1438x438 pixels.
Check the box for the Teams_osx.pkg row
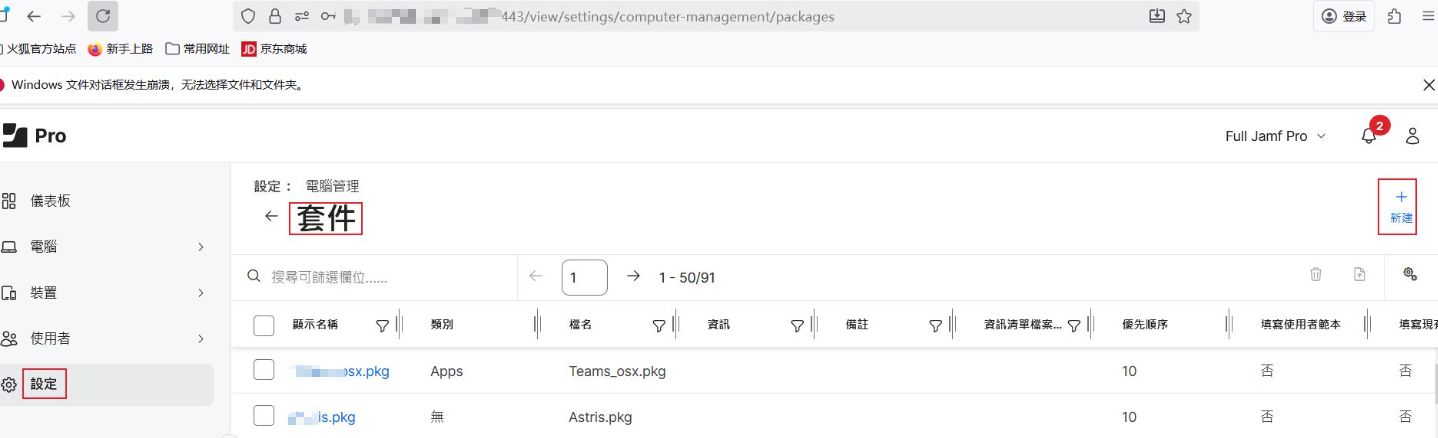(x=264, y=371)
